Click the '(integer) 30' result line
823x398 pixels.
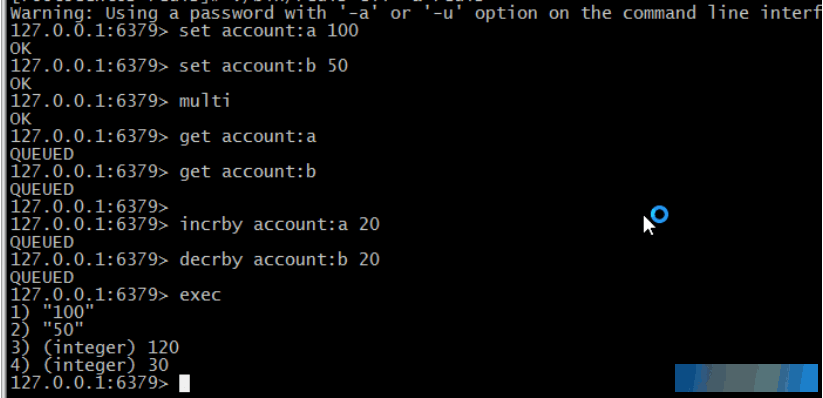tap(89, 365)
